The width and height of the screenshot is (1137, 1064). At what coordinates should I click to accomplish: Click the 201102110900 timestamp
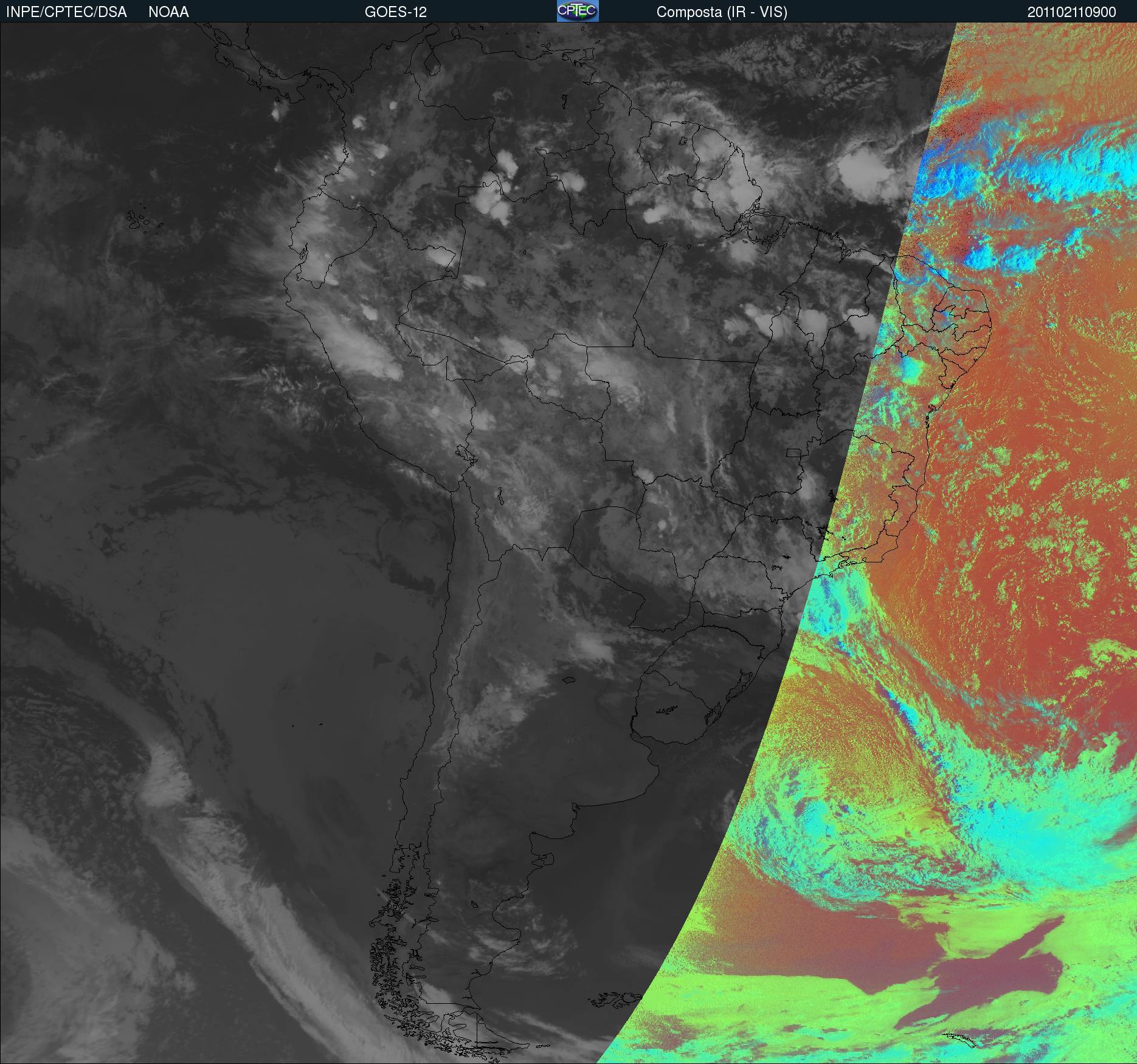[x=1072, y=12]
